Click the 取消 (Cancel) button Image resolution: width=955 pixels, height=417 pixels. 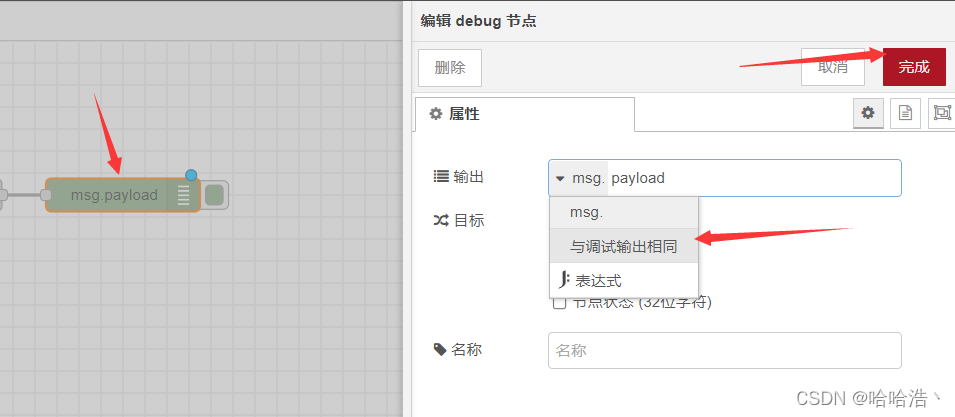click(833, 68)
